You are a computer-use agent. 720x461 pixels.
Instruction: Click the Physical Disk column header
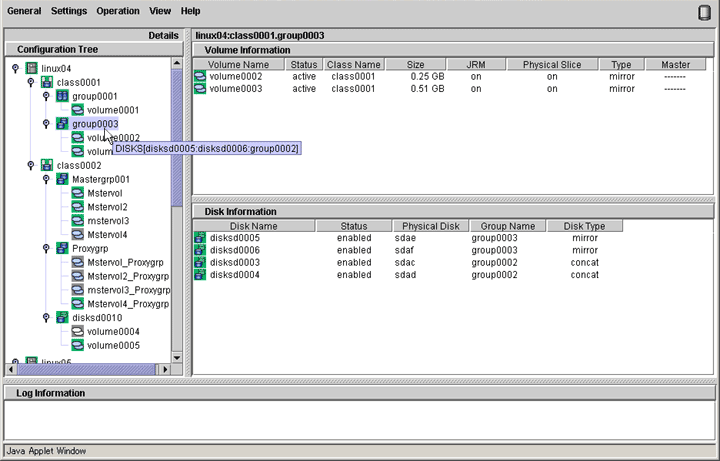[431, 226]
